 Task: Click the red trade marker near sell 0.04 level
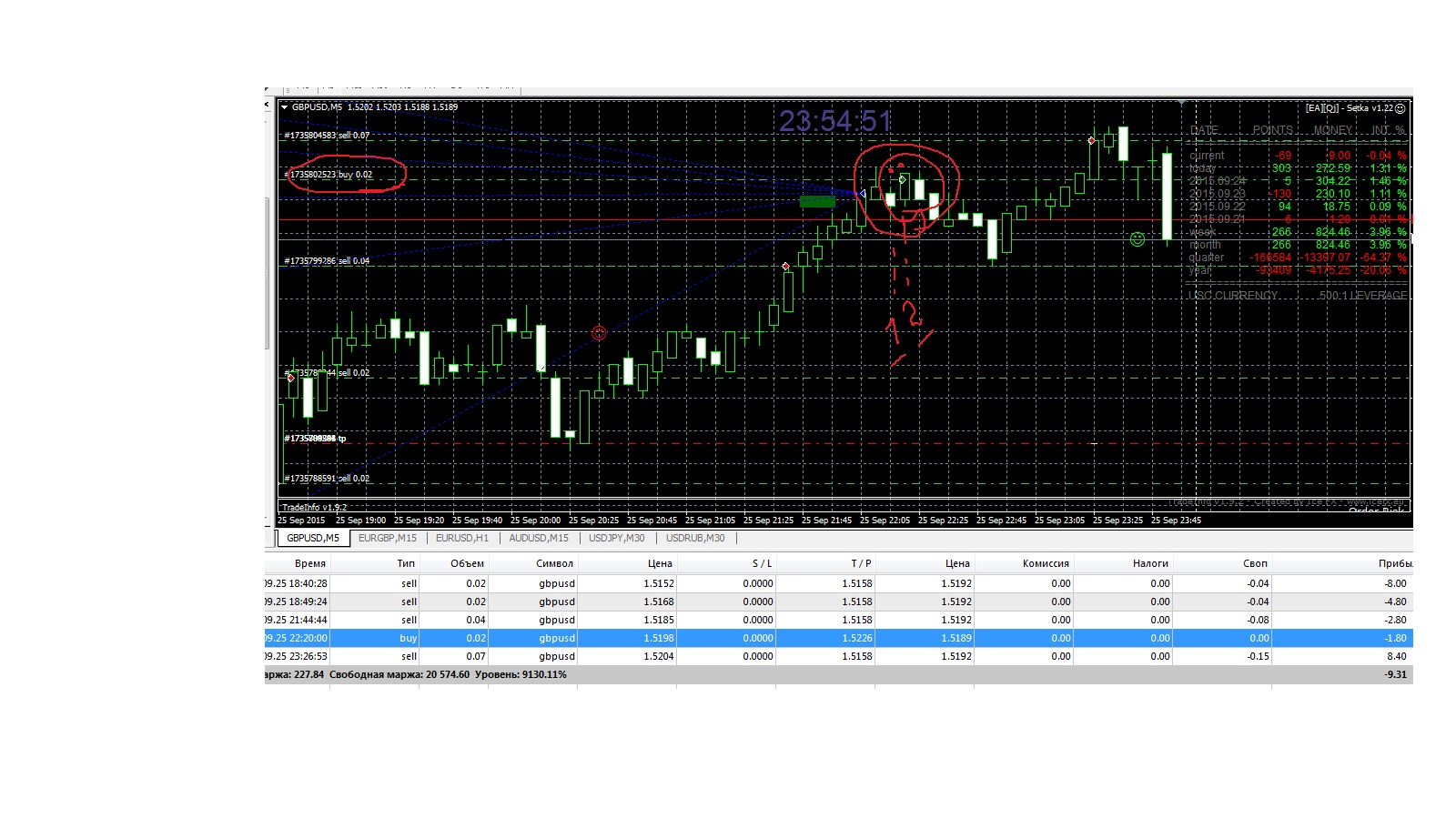tap(786, 267)
